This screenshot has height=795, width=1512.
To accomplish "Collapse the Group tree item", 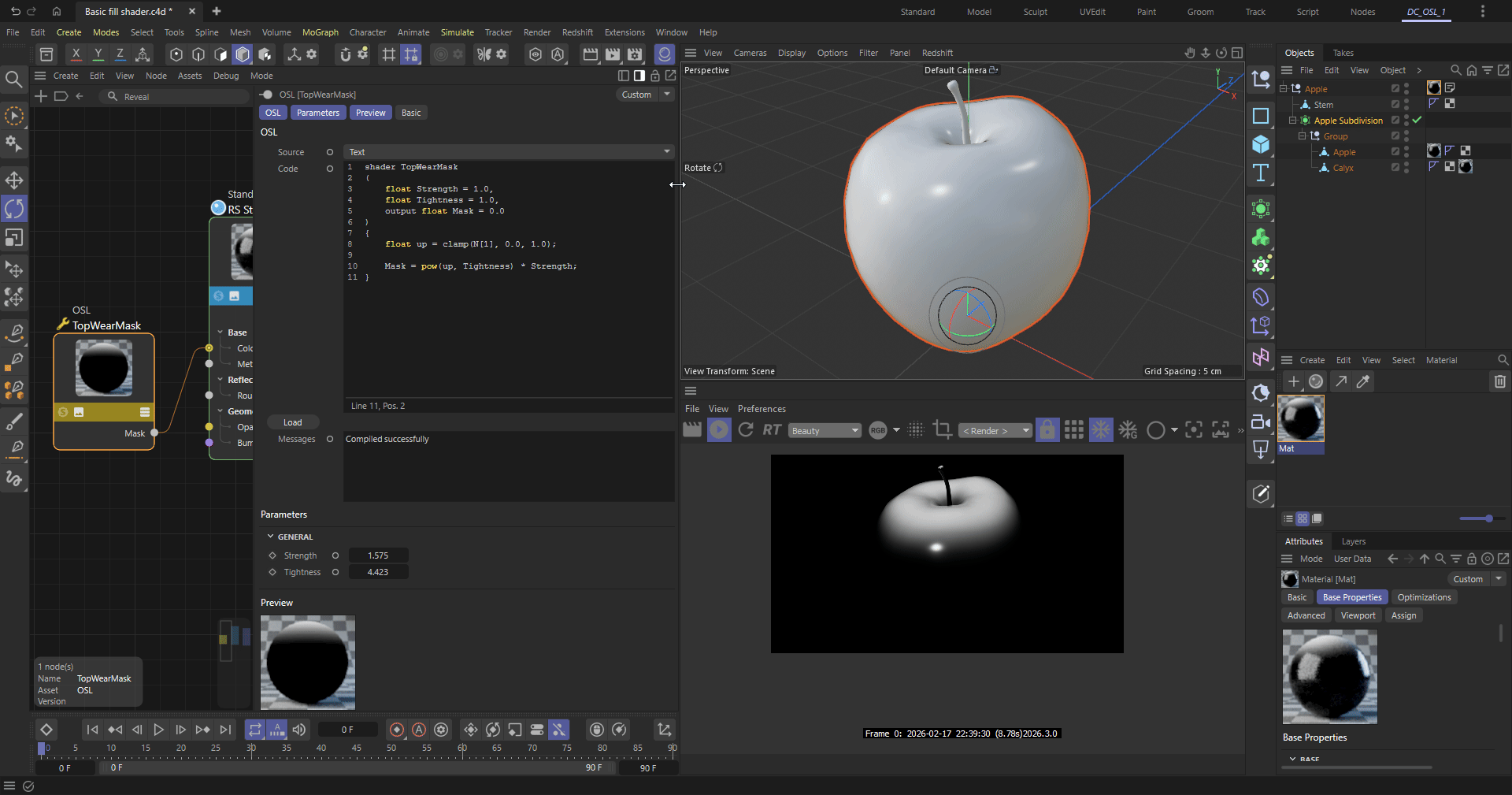I will [1303, 136].
